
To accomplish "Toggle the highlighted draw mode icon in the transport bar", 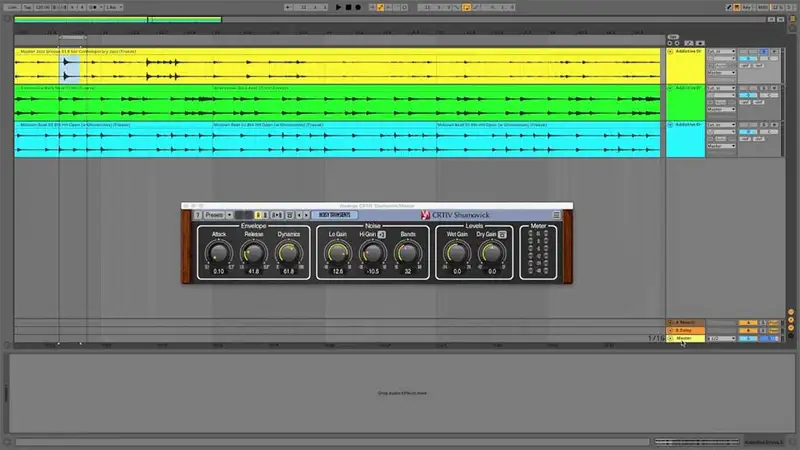I will pyautogui.click(x=380, y=7).
